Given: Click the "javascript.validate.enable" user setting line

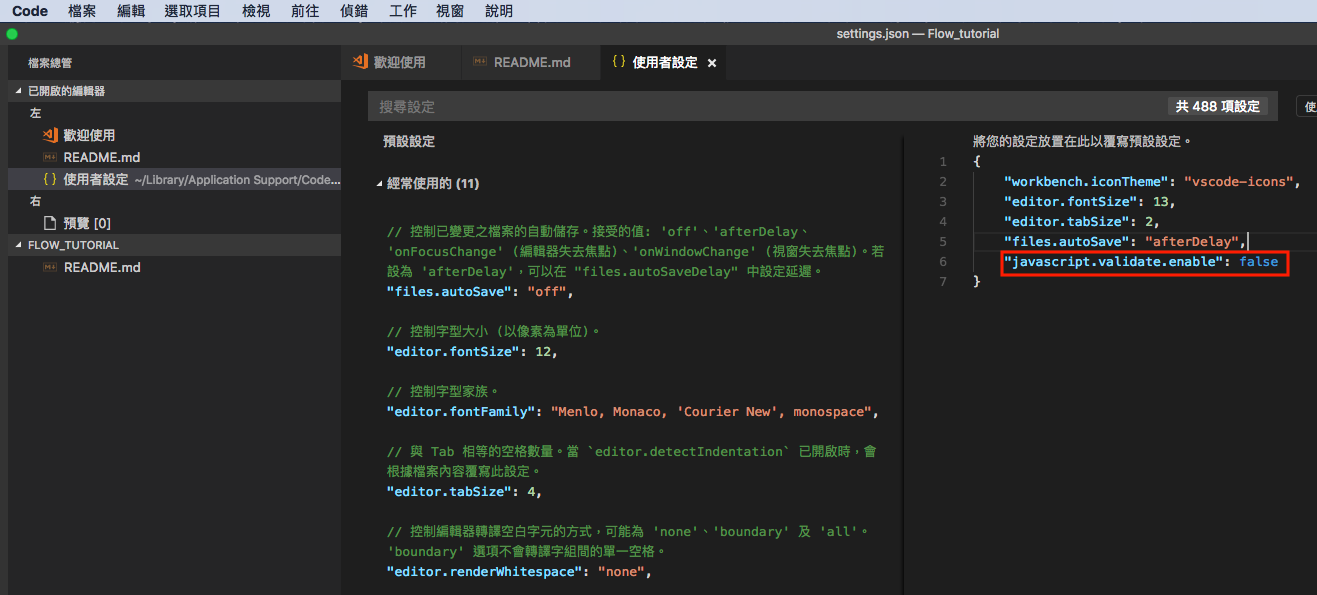Looking at the screenshot, I should pyautogui.click(x=1141, y=262).
